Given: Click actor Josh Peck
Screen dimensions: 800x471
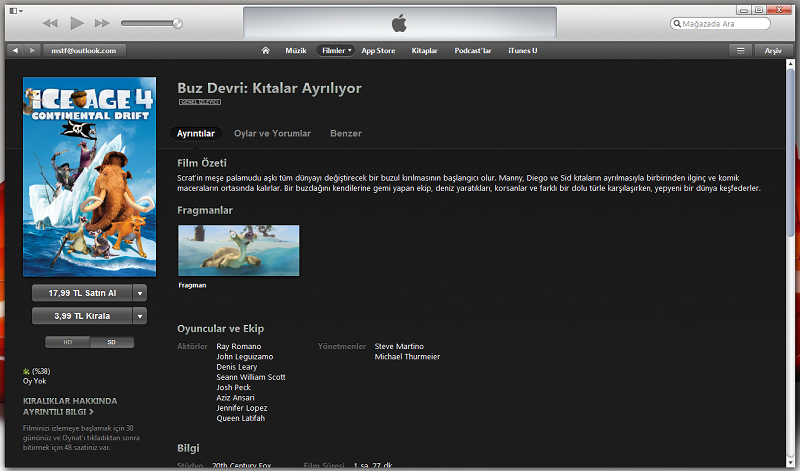Looking at the screenshot, I should tap(233, 387).
